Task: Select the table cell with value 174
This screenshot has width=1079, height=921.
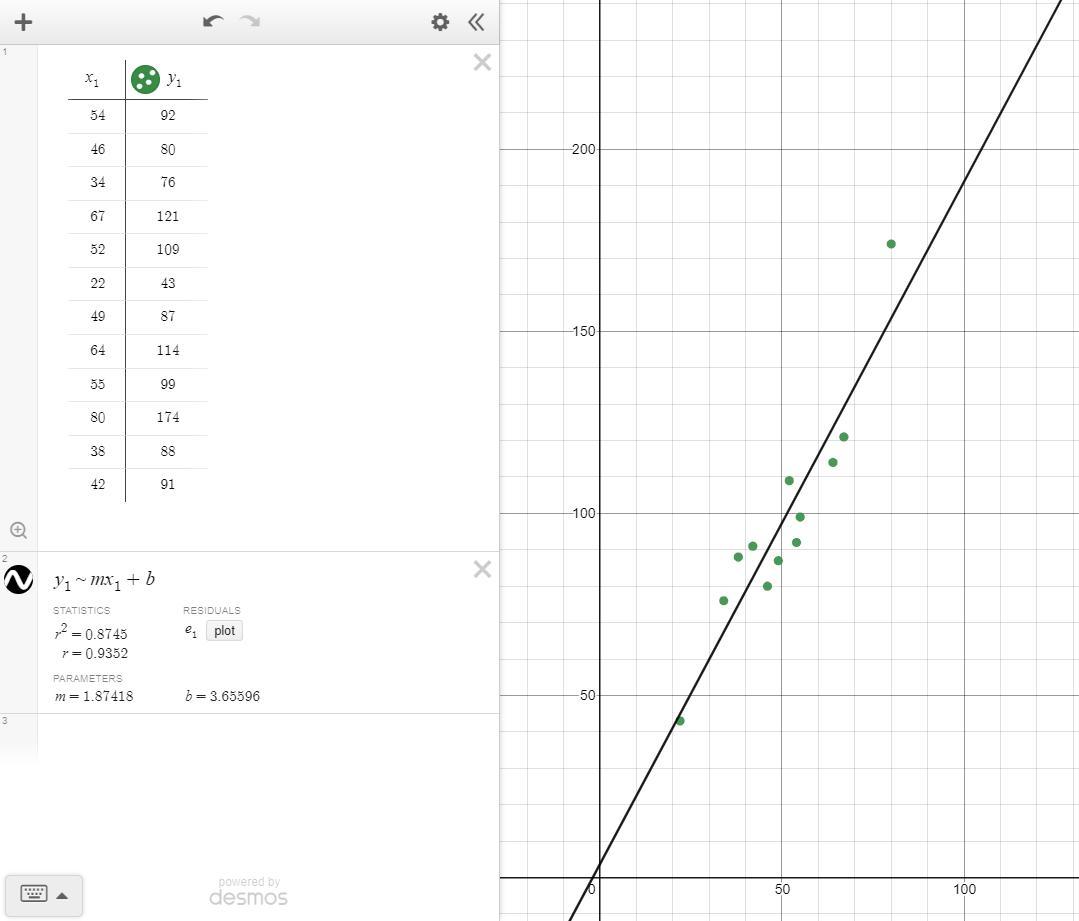Action: pos(167,417)
